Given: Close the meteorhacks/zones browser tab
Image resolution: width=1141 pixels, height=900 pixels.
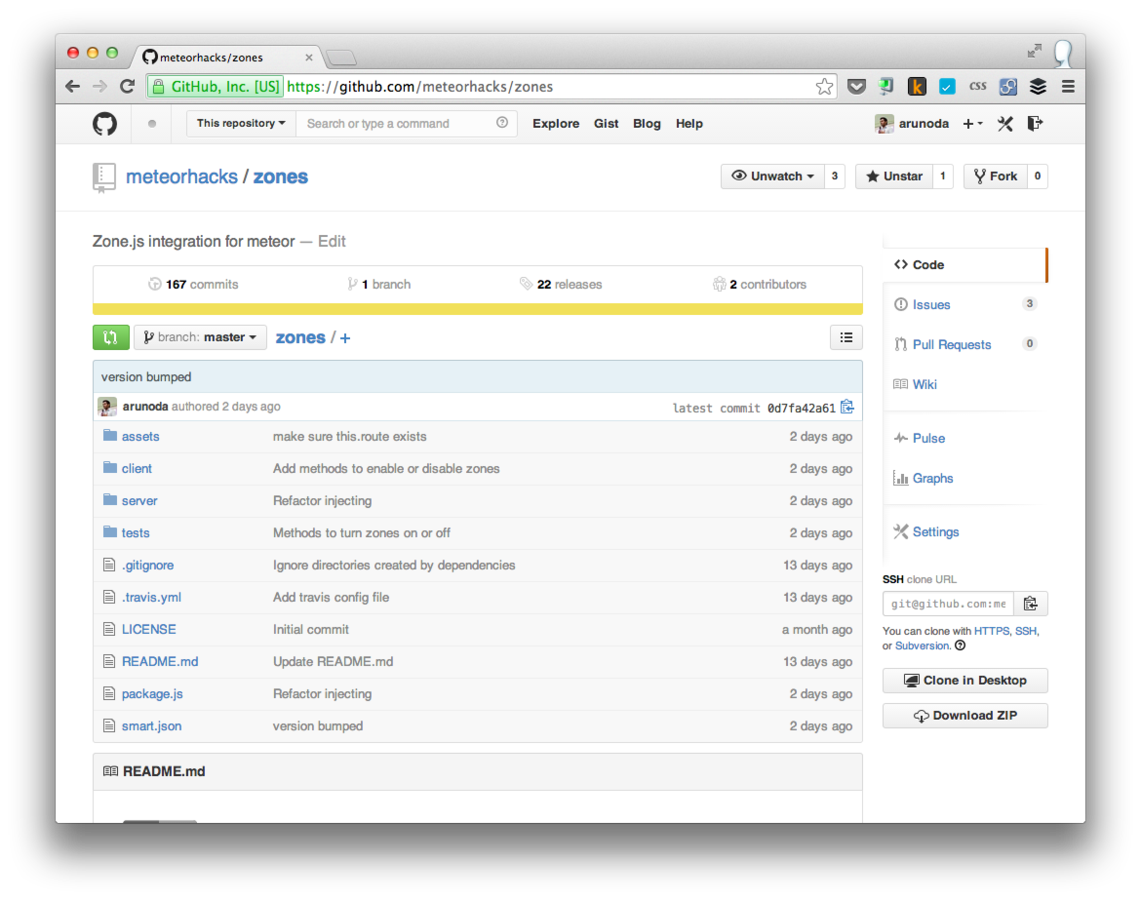Looking at the screenshot, I should pos(309,57).
